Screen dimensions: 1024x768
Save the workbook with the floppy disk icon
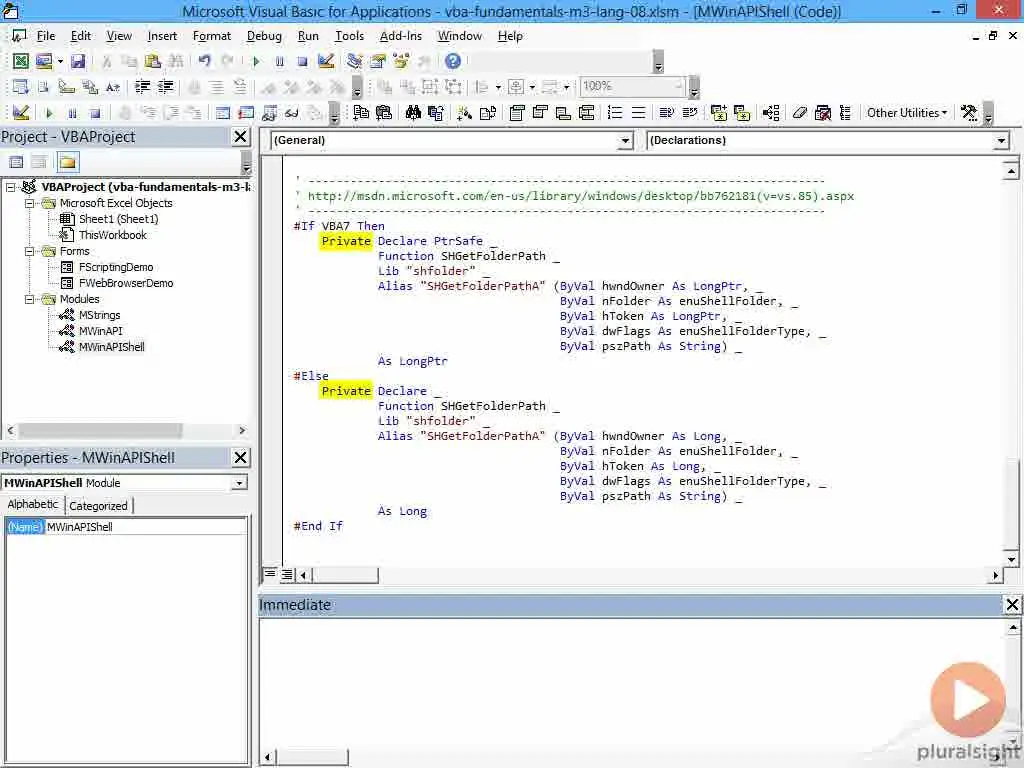pos(78,61)
